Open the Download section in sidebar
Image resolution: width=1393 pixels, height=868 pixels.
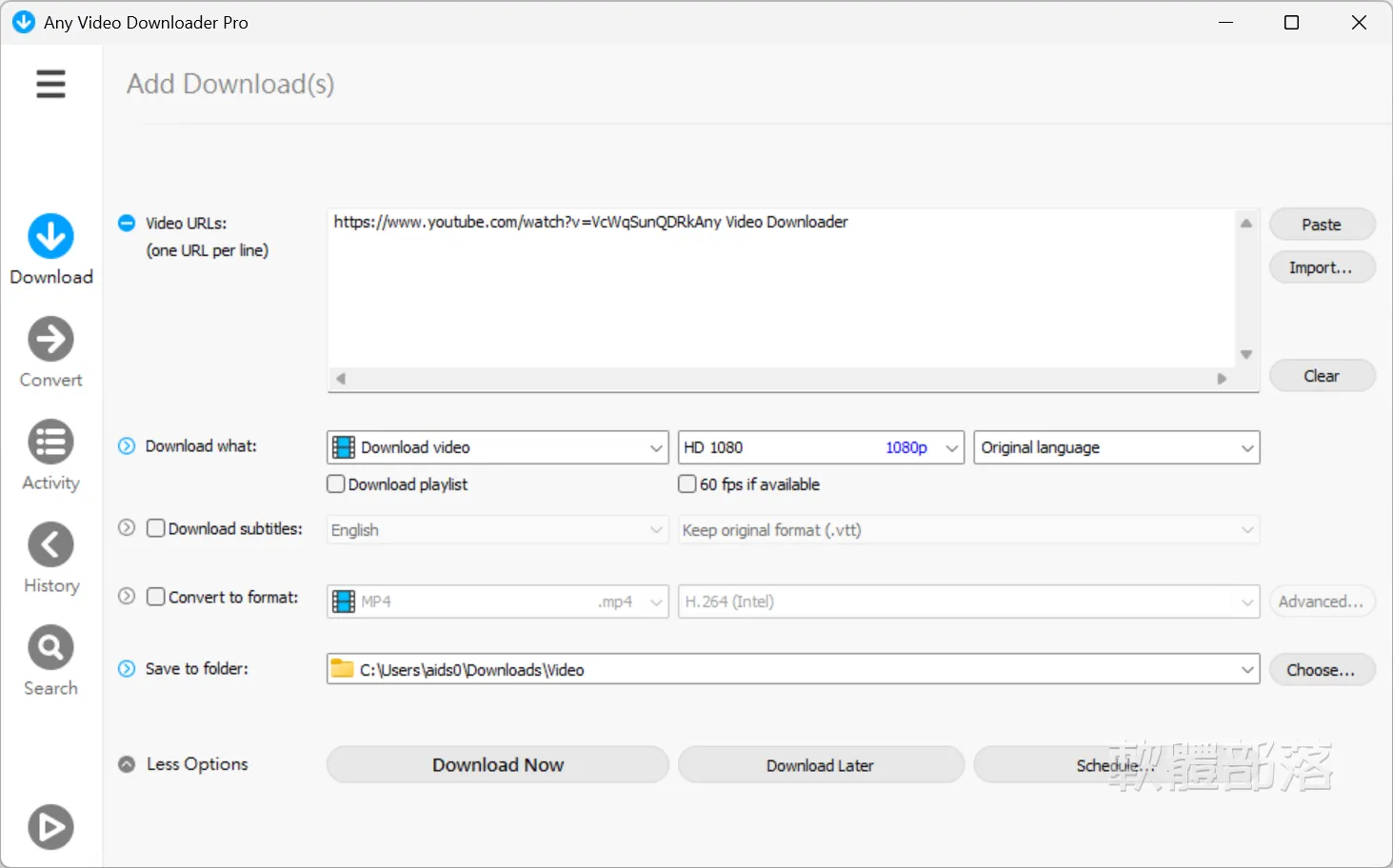point(51,249)
